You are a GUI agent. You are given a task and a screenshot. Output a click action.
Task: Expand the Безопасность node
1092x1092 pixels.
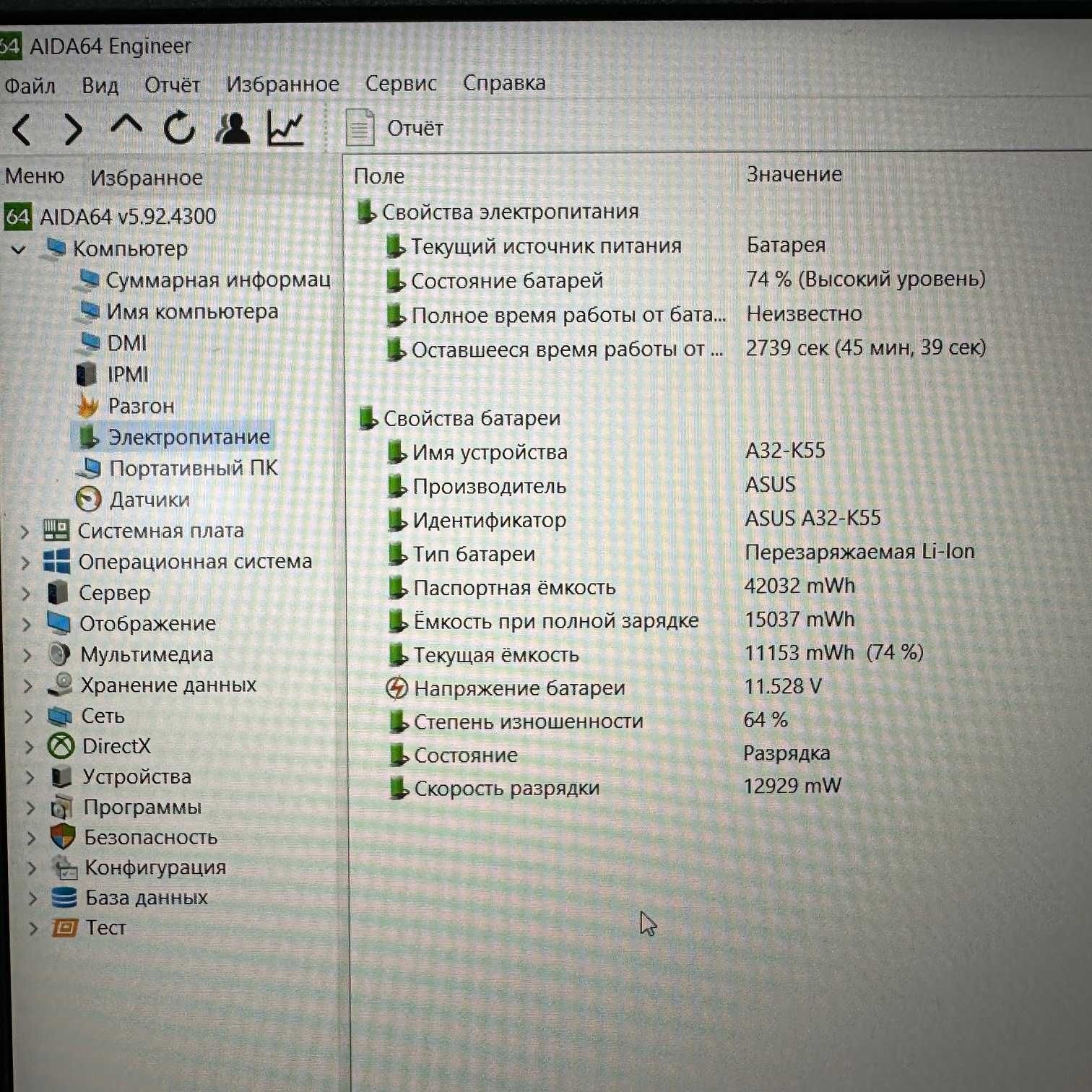pyautogui.click(x=31, y=838)
